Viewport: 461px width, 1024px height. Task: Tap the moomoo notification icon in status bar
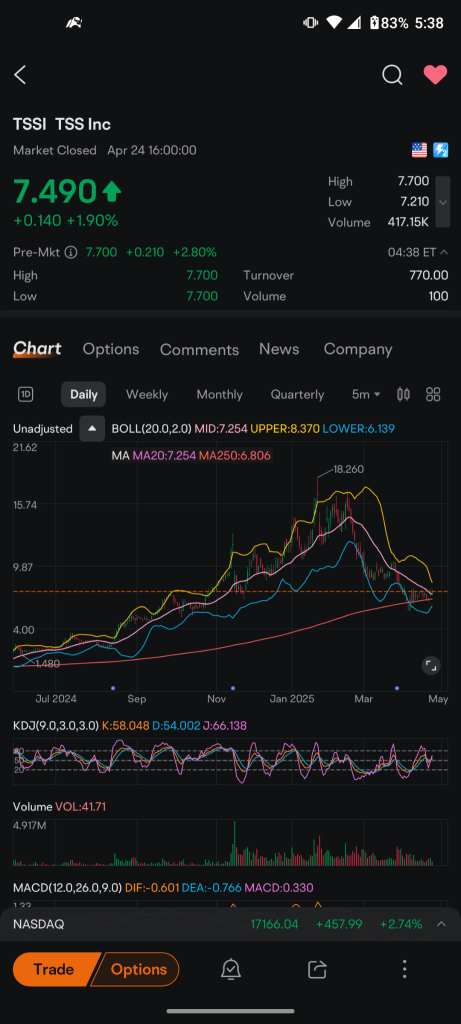coord(74,23)
